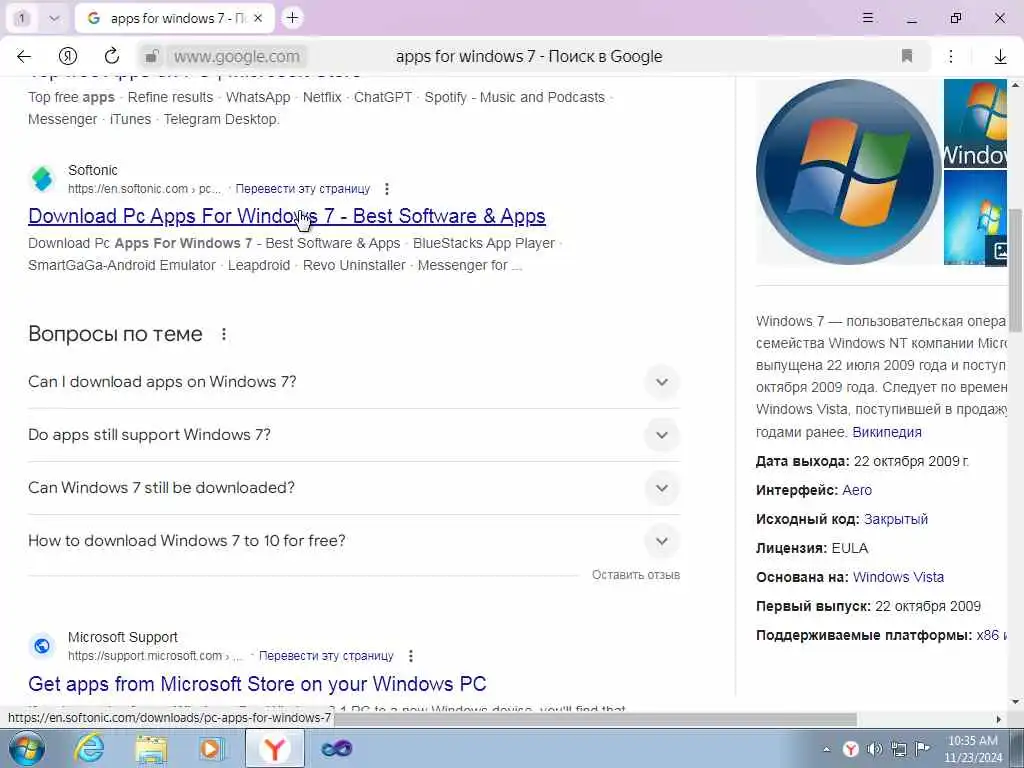Expand 'Can Windows 7 still be downloaded?'

353,488
